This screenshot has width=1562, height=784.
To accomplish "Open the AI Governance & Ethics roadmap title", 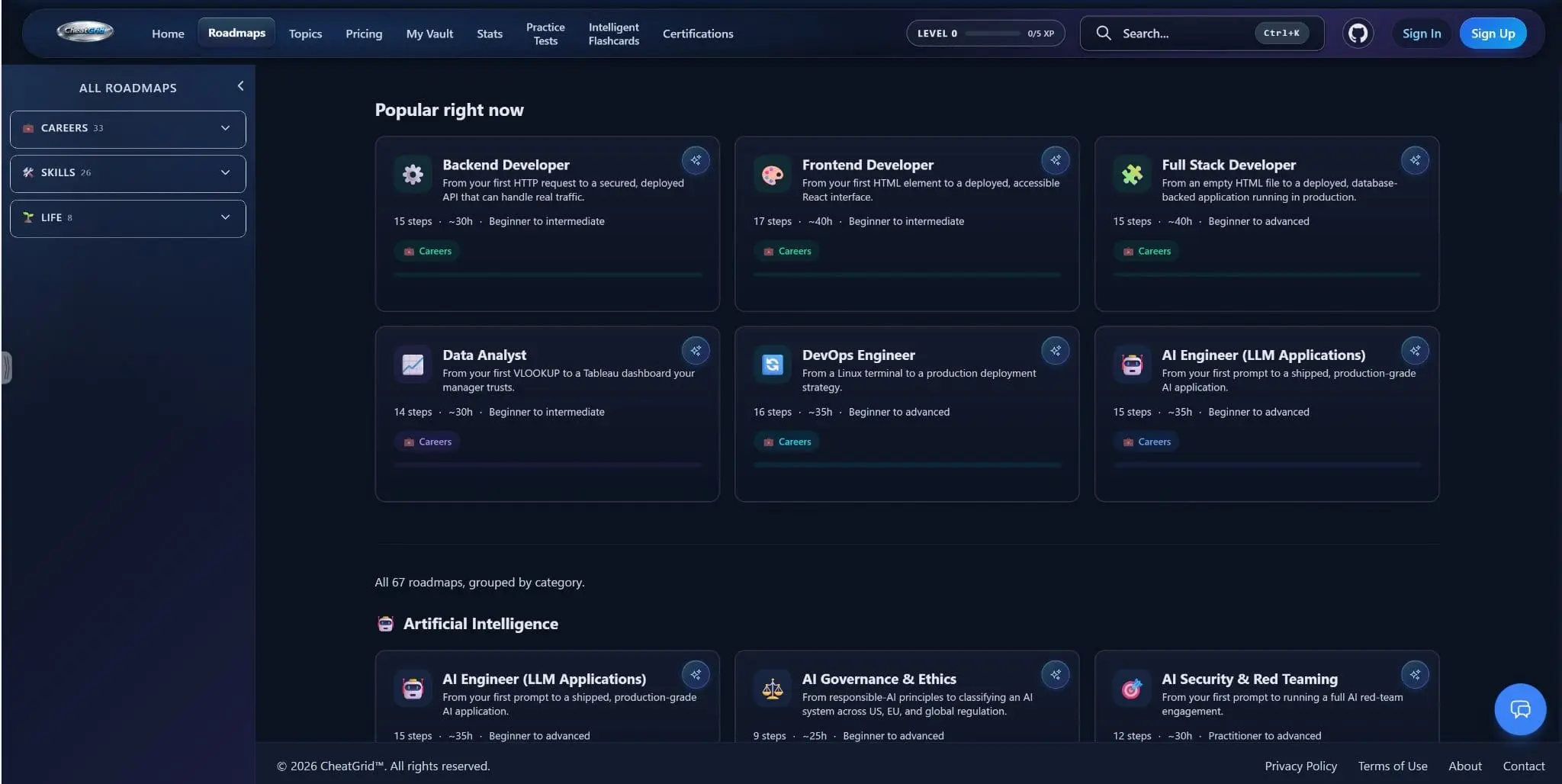I will coord(879,679).
